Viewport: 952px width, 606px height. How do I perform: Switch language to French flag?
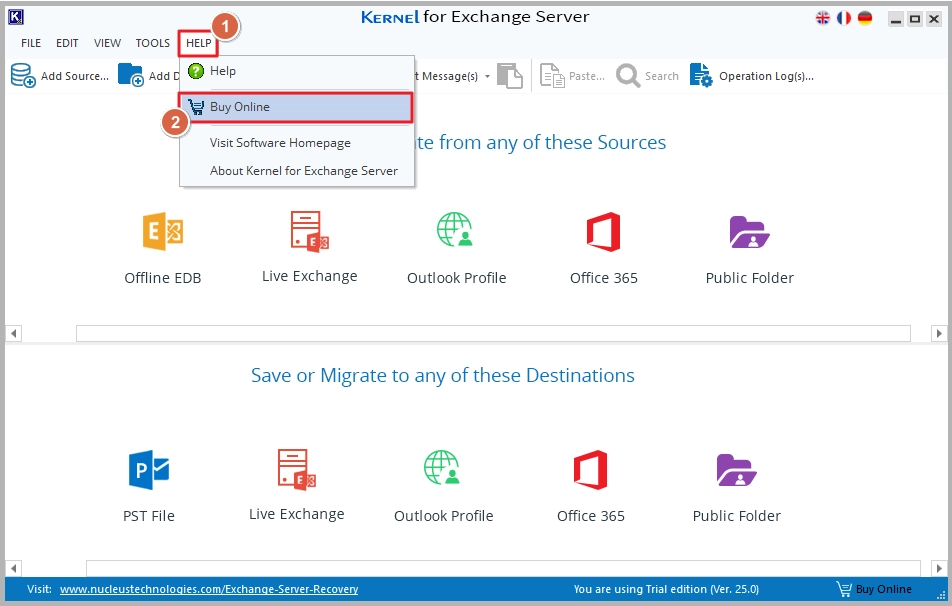pyautogui.click(x=844, y=18)
